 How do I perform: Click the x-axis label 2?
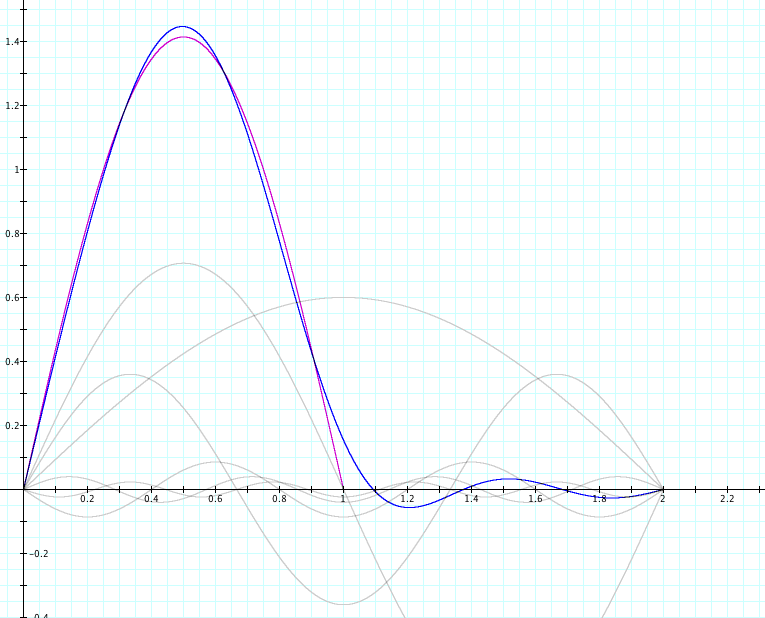(663, 498)
